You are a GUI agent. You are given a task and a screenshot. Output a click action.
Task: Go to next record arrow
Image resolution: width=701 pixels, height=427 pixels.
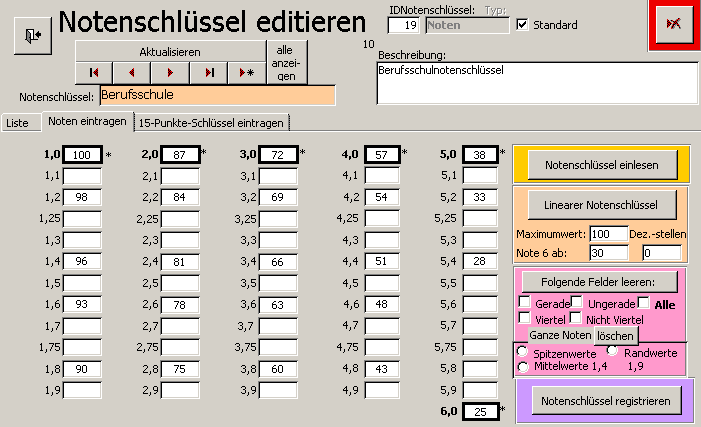[170, 73]
